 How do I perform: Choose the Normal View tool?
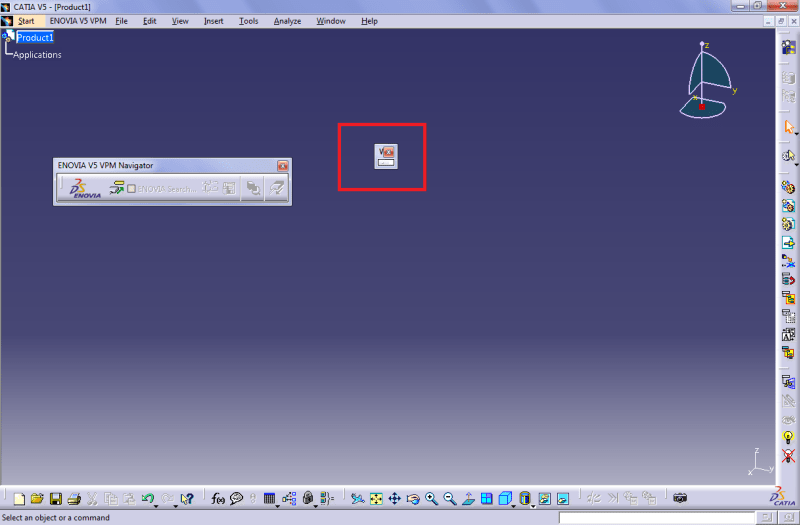click(468, 498)
